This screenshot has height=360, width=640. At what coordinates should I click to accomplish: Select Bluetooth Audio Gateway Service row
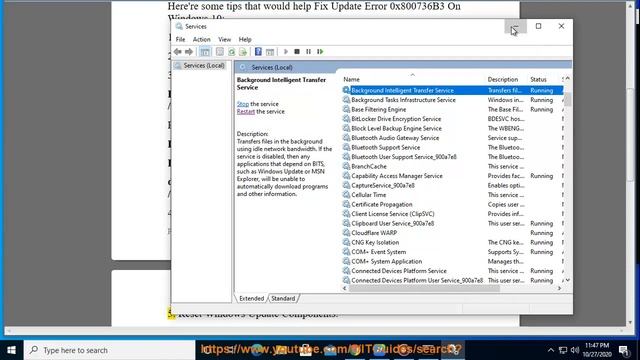point(453,138)
